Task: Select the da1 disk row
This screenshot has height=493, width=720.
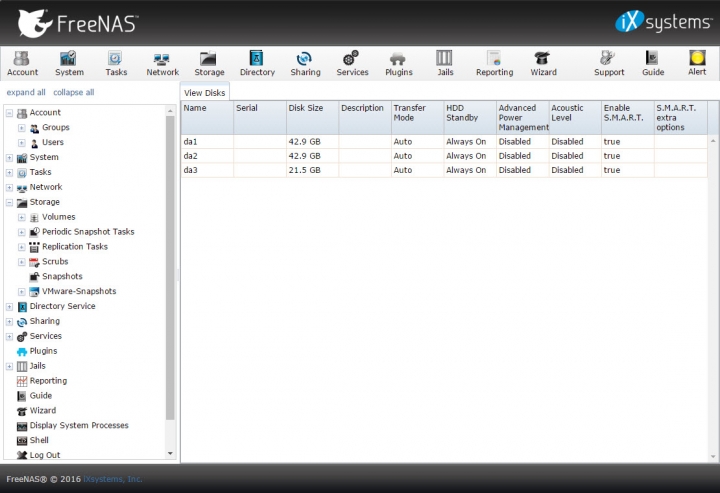Action: pyautogui.click(x=444, y=142)
